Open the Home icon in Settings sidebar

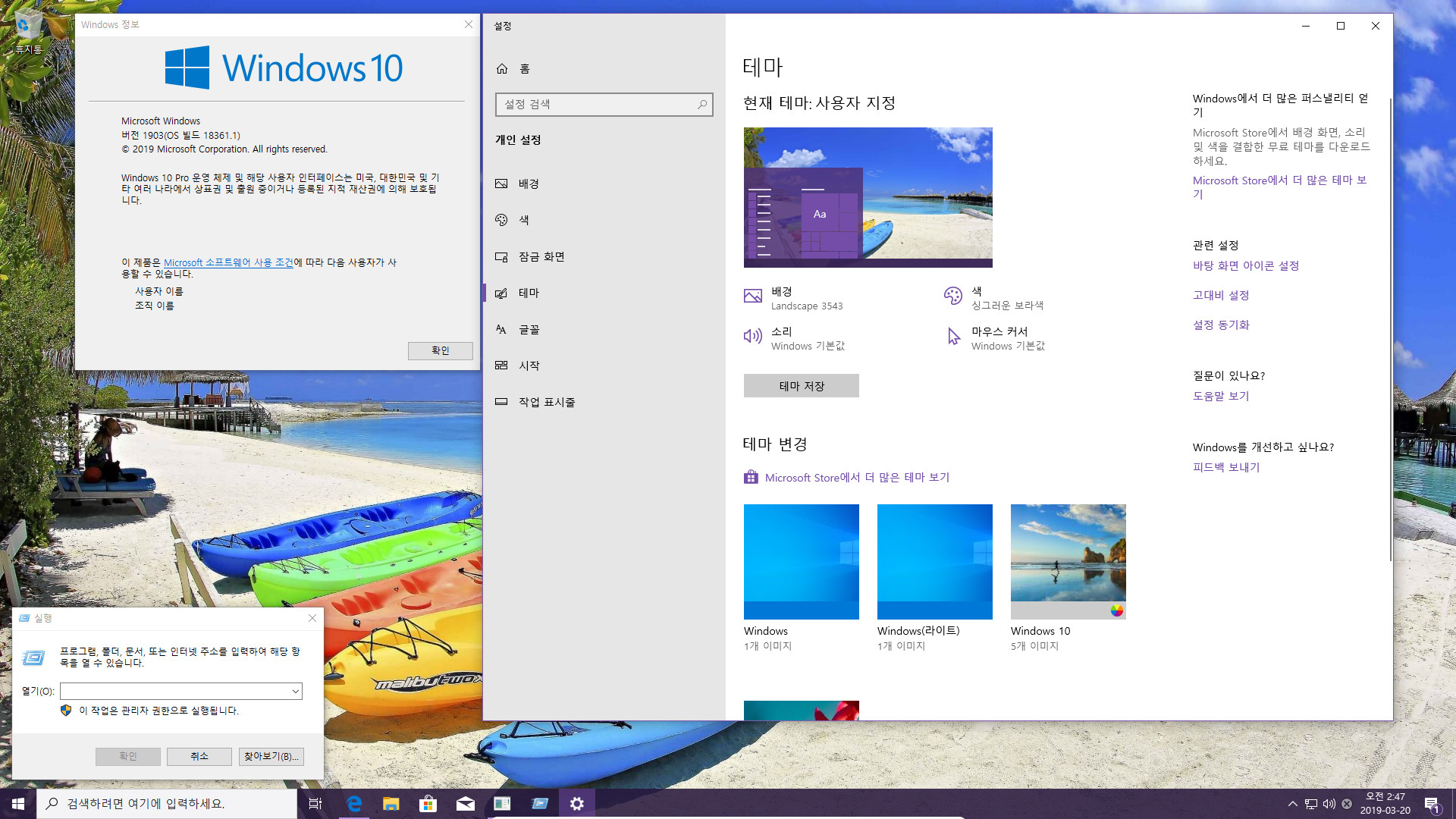coord(502,69)
